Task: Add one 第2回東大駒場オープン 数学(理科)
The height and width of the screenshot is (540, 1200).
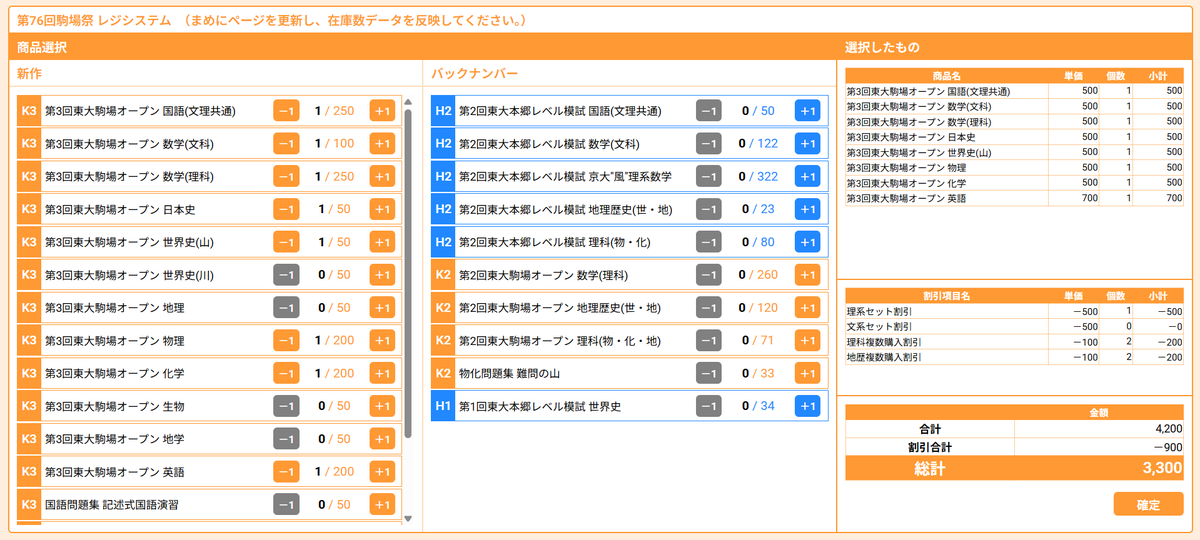Action: click(x=808, y=275)
